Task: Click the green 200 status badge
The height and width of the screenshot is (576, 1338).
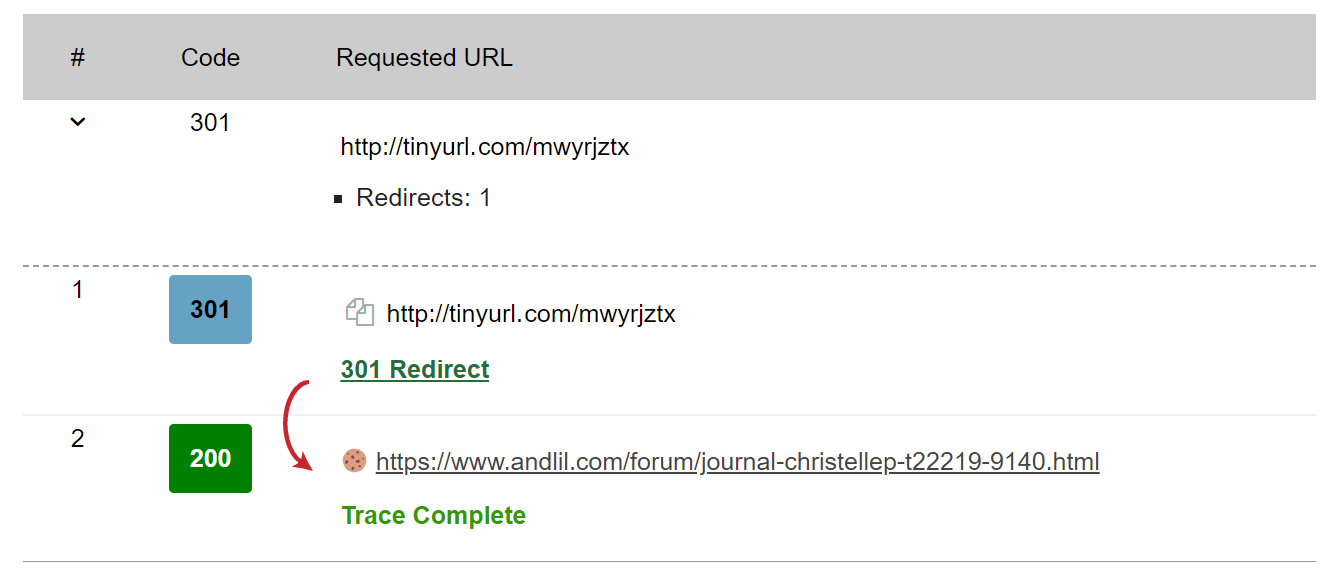Action: 210,459
